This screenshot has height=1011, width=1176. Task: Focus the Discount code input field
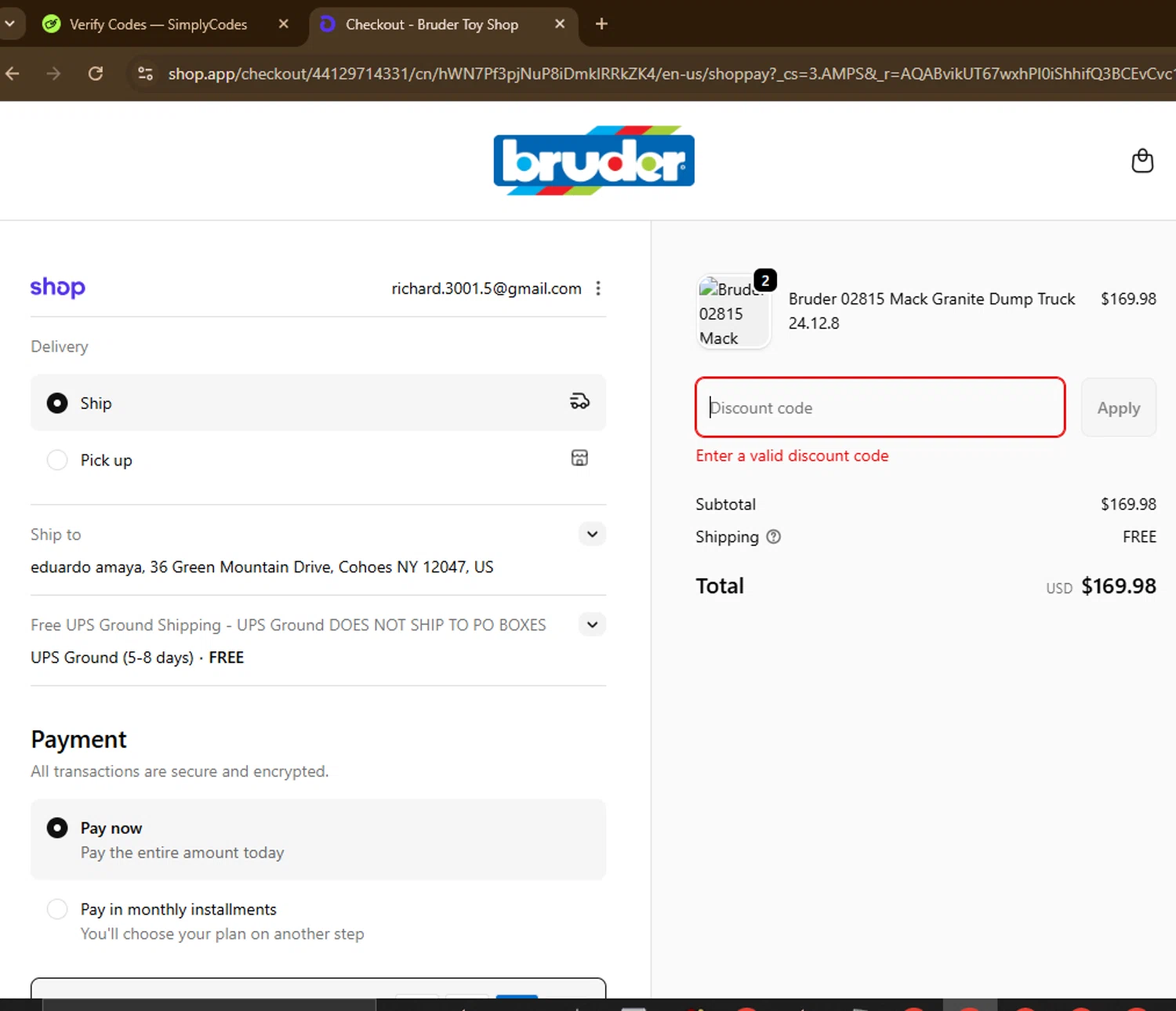click(x=880, y=408)
